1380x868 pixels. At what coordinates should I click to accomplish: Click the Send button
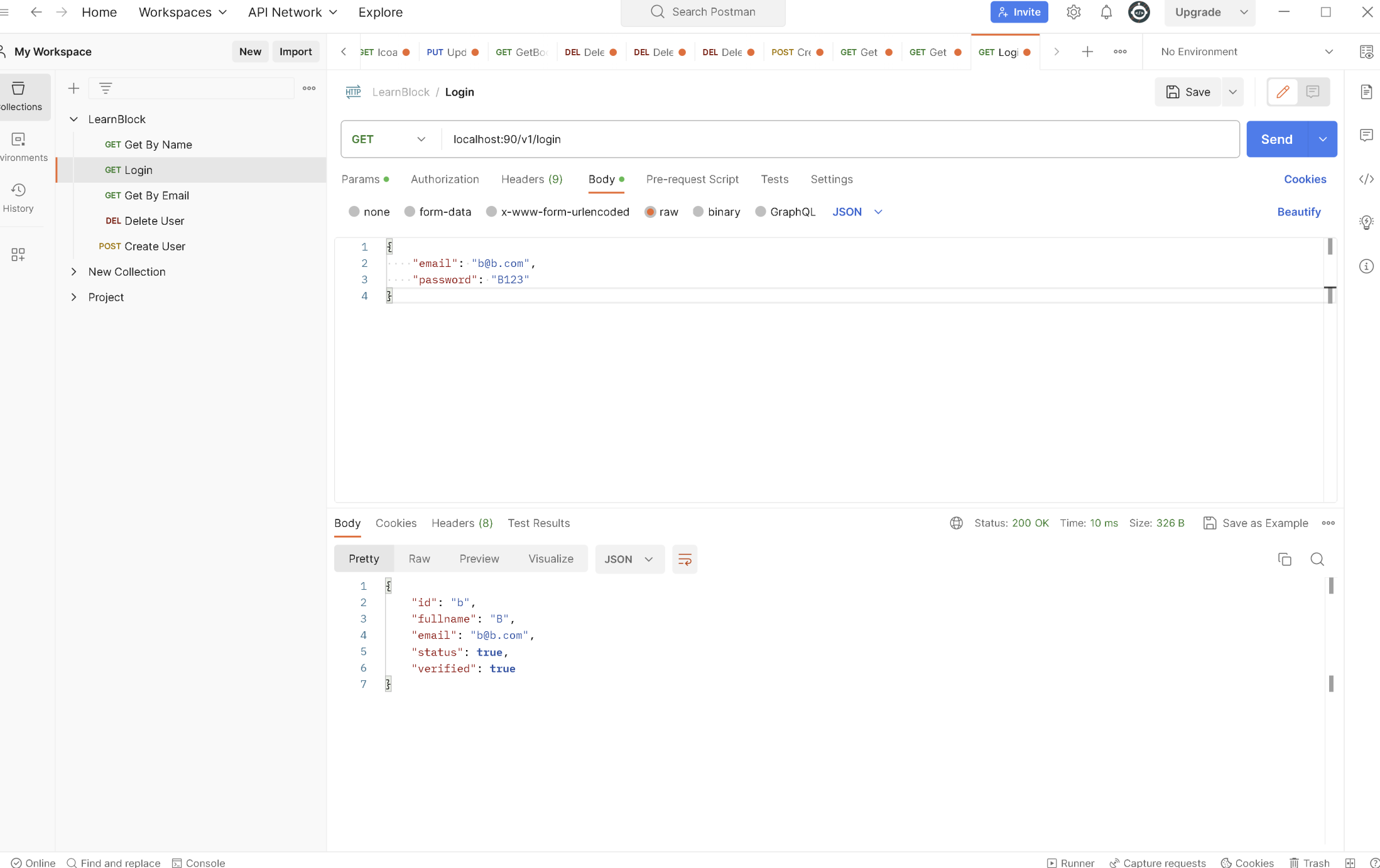(1276, 139)
